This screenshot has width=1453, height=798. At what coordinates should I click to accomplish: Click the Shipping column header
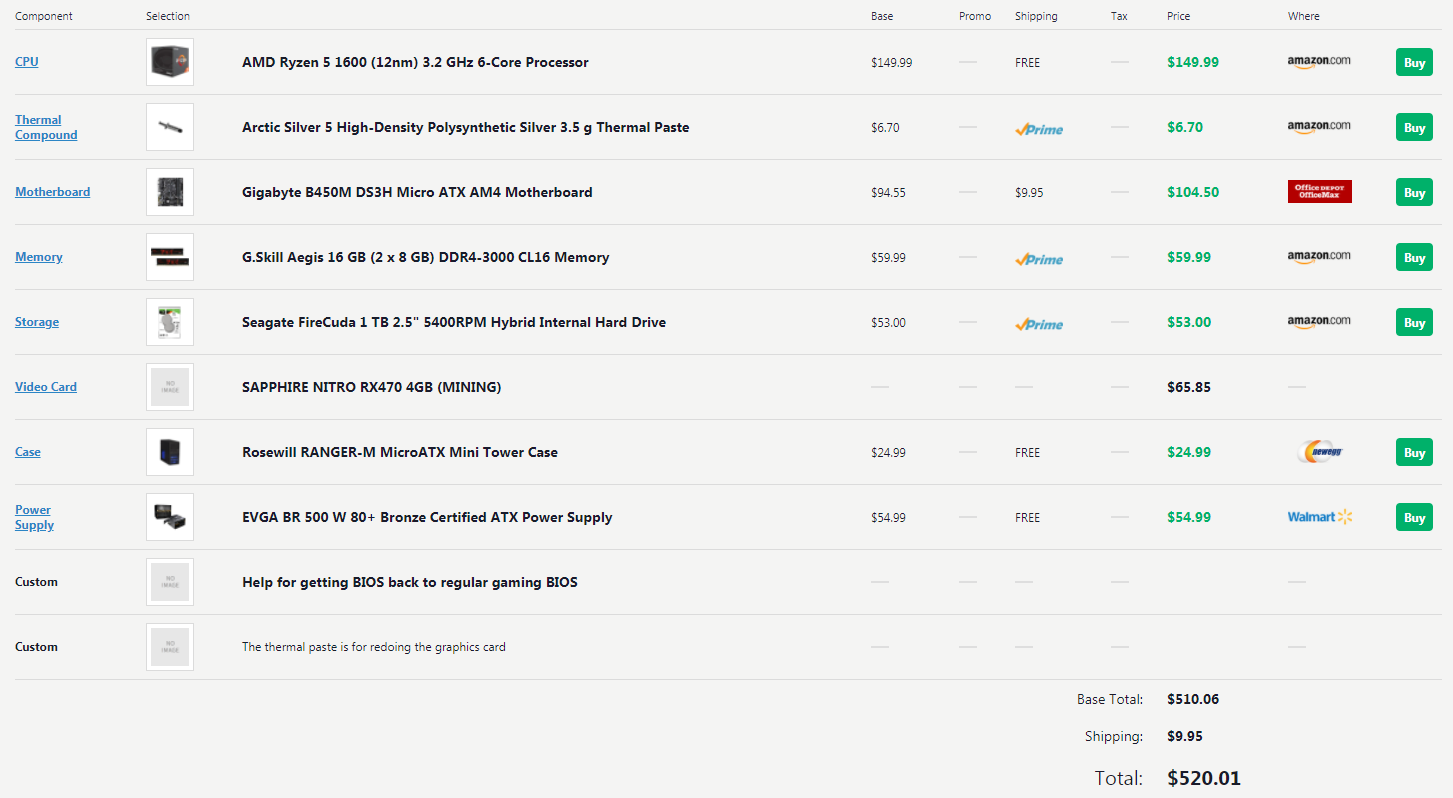(x=1036, y=16)
